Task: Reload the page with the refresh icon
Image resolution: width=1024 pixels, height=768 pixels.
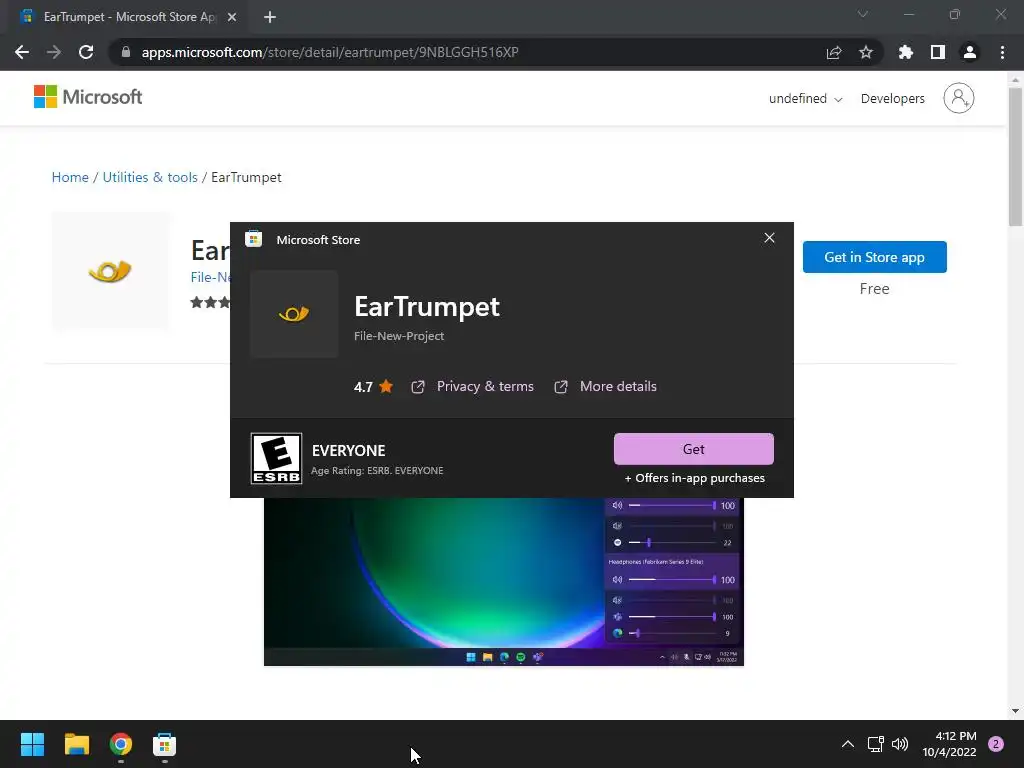Action: pos(86,52)
